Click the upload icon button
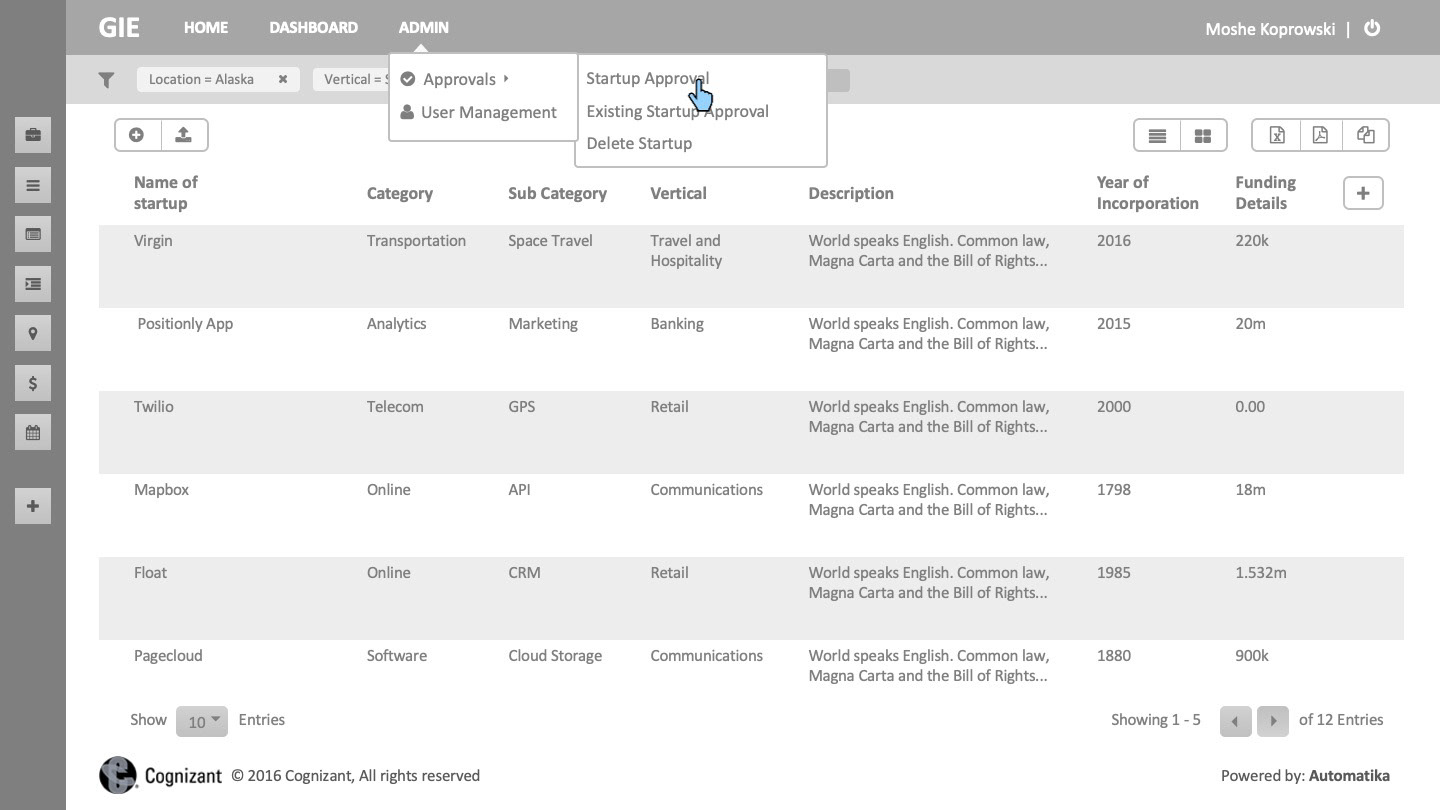Image resolution: width=1440 pixels, height=810 pixels. [x=184, y=135]
